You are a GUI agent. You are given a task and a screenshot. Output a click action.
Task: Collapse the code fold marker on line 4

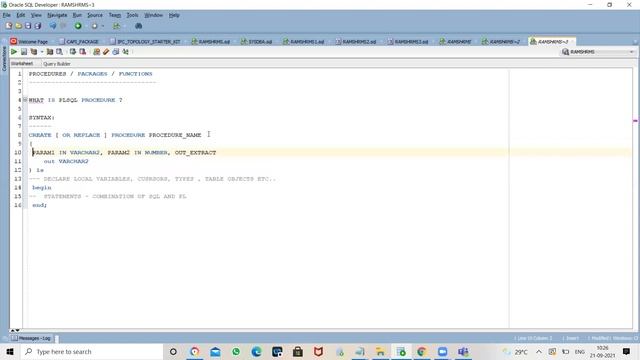pos(25,100)
